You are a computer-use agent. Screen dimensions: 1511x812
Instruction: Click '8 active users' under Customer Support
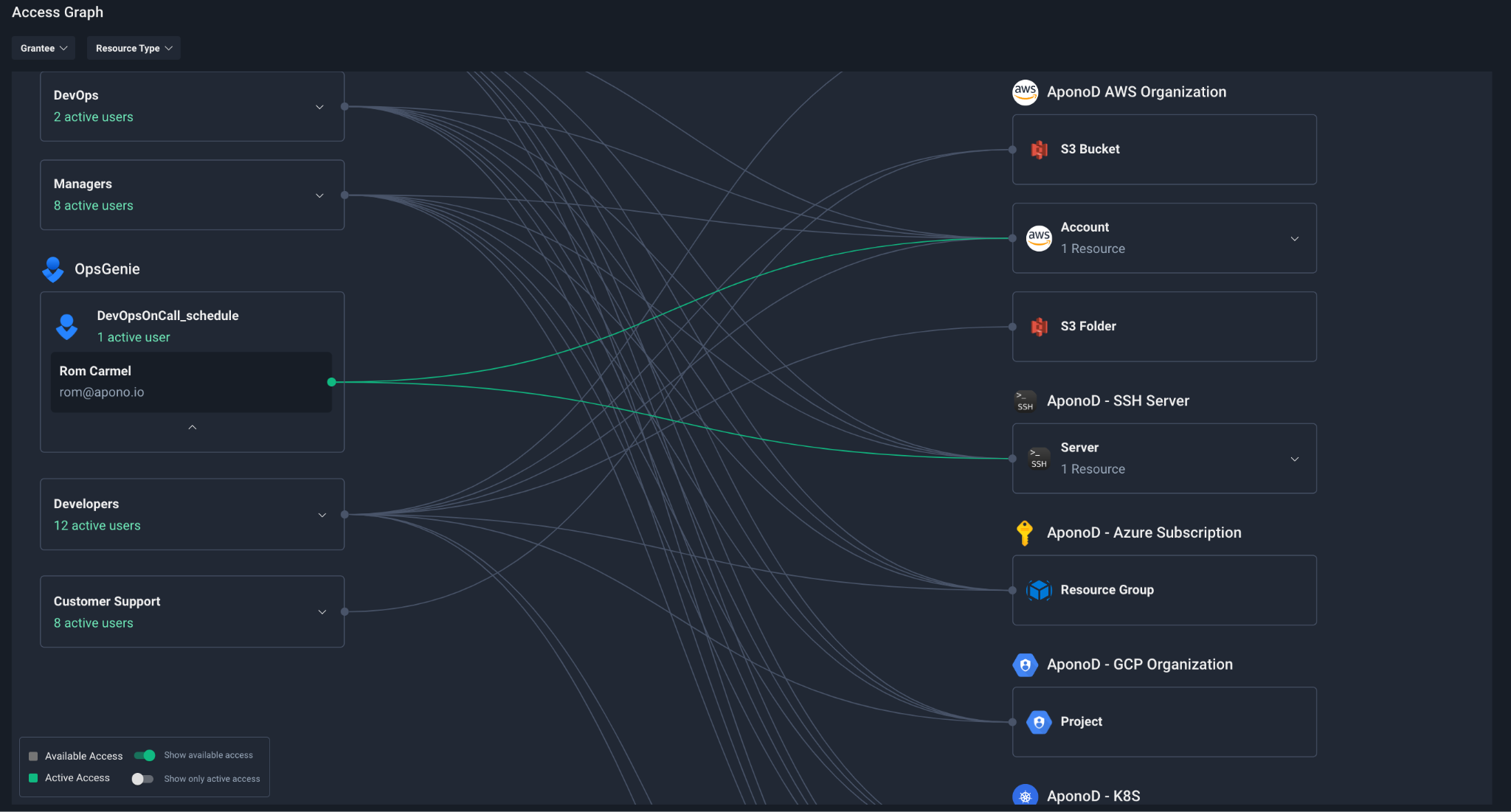(x=94, y=623)
